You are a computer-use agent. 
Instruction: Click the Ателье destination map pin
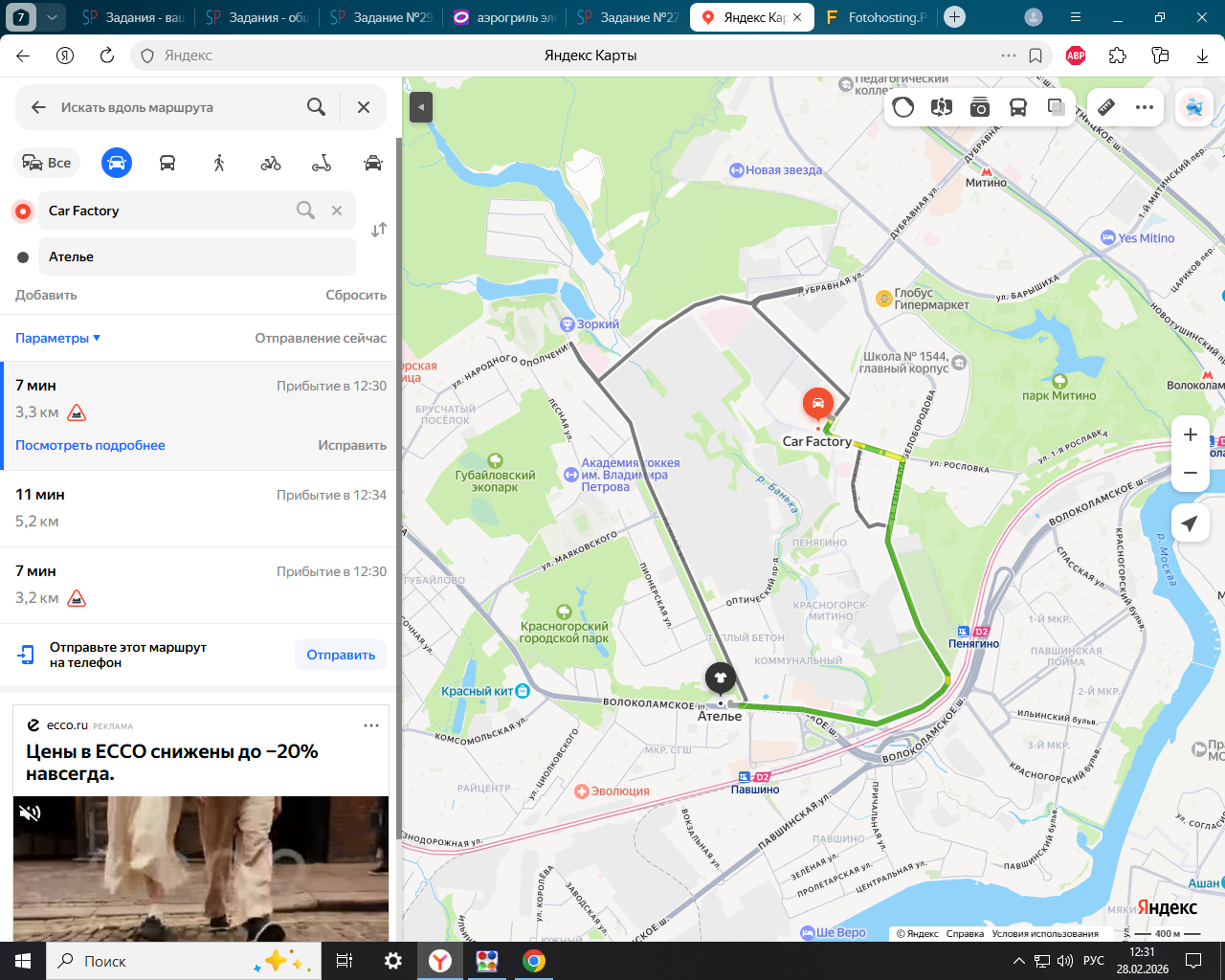coord(721,679)
